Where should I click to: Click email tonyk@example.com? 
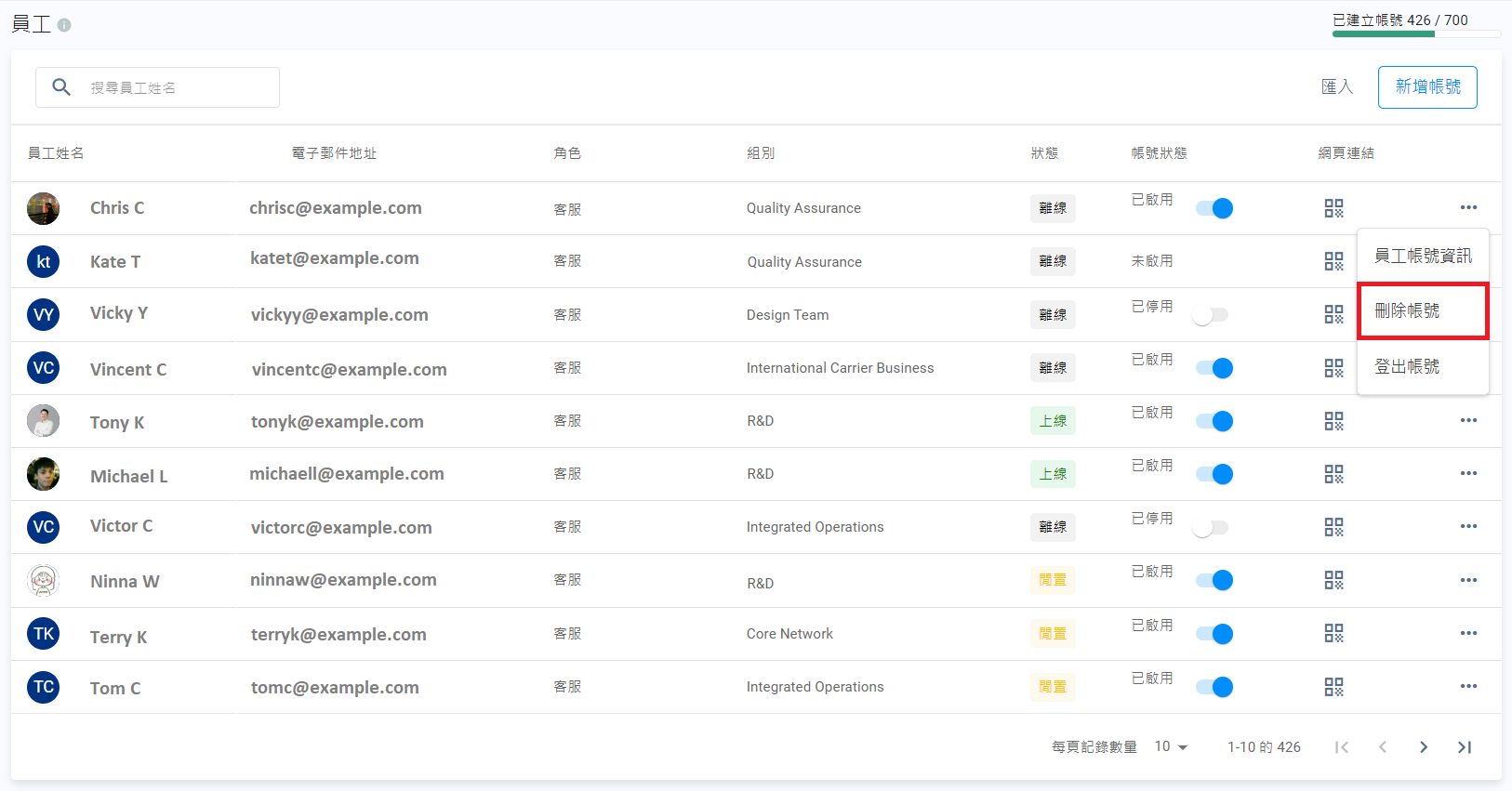pyautogui.click(x=338, y=422)
